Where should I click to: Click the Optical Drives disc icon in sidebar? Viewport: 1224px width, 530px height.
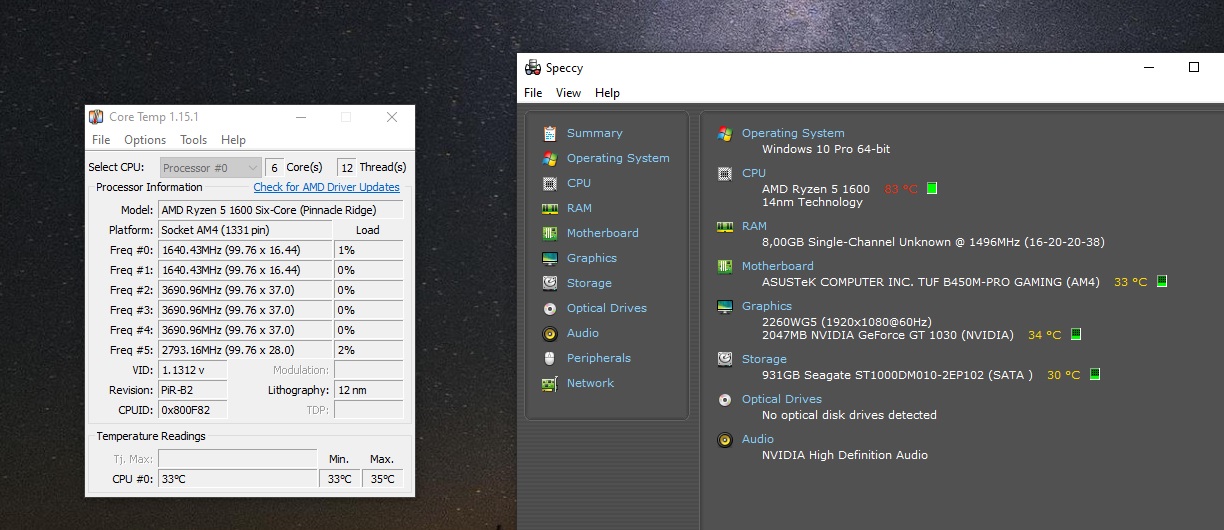[549, 308]
